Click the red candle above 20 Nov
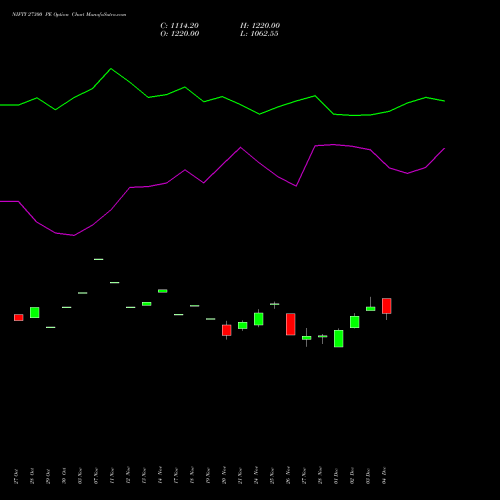This screenshot has width=500, height=500. 227,330
